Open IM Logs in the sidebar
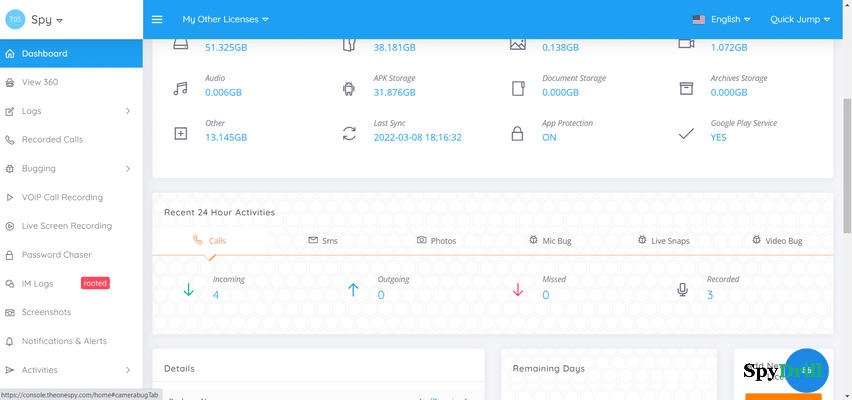Screen dimensions: 852x400 click(38, 284)
